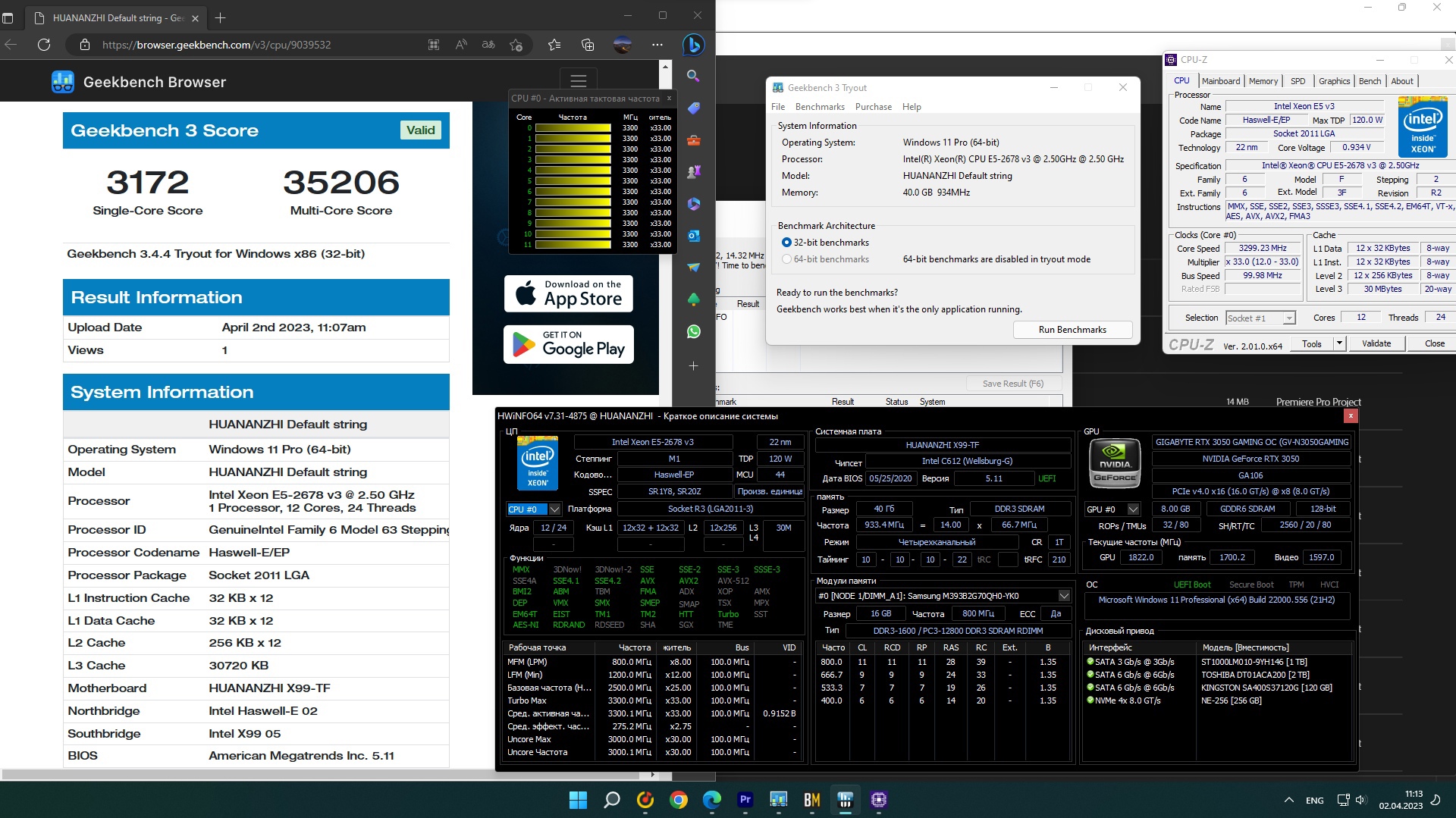
Task: Click the Read aloud icon in address bar
Action: click(x=461, y=45)
